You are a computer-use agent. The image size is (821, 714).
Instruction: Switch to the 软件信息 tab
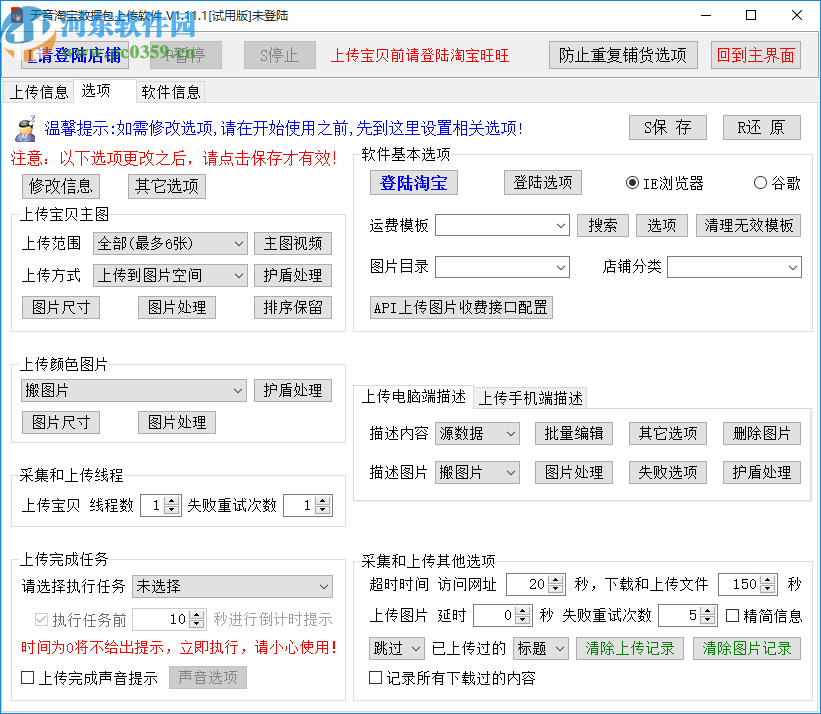pyautogui.click(x=169, y=91)
